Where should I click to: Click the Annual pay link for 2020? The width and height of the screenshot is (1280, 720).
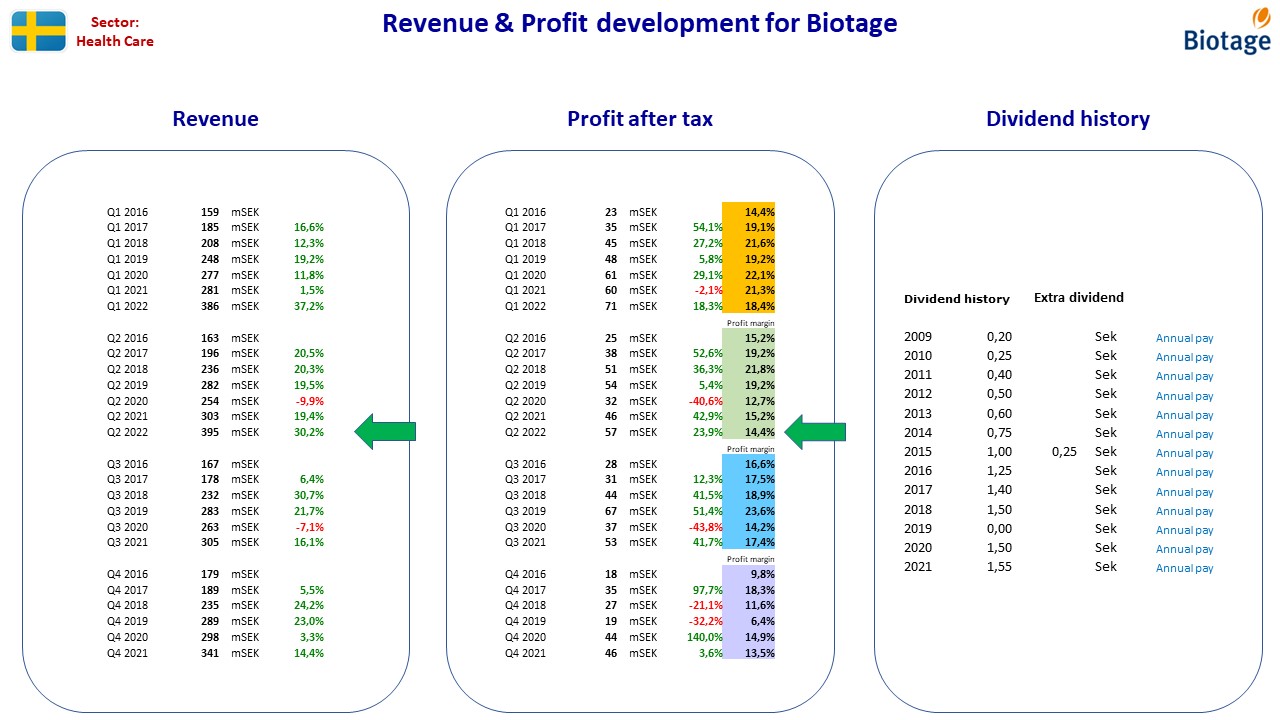(1185, 549)
